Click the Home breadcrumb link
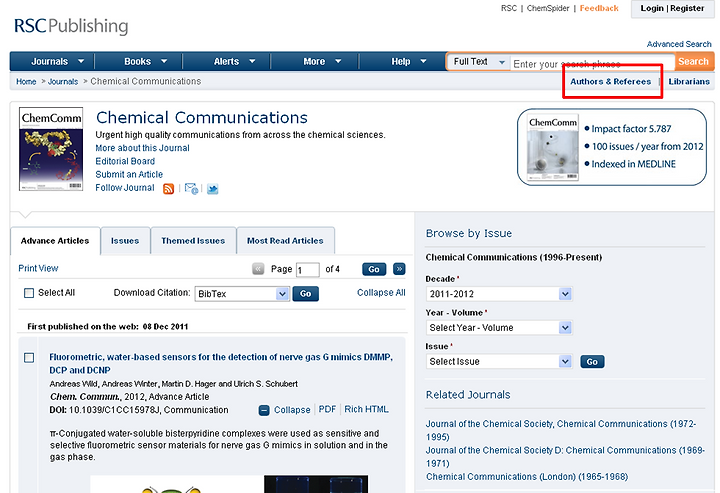Screen dimensions: 720x493 [x=26, y=82]
